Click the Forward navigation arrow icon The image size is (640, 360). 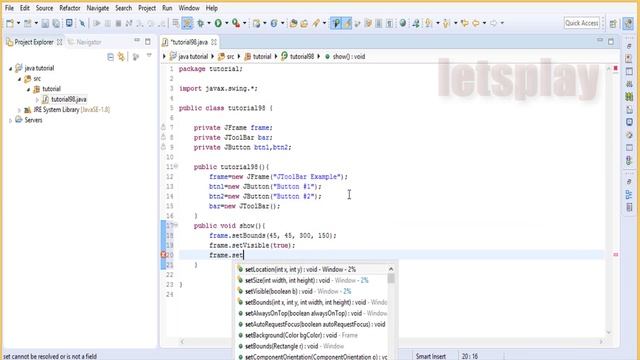pyautogui.click(x=493, y=23)
